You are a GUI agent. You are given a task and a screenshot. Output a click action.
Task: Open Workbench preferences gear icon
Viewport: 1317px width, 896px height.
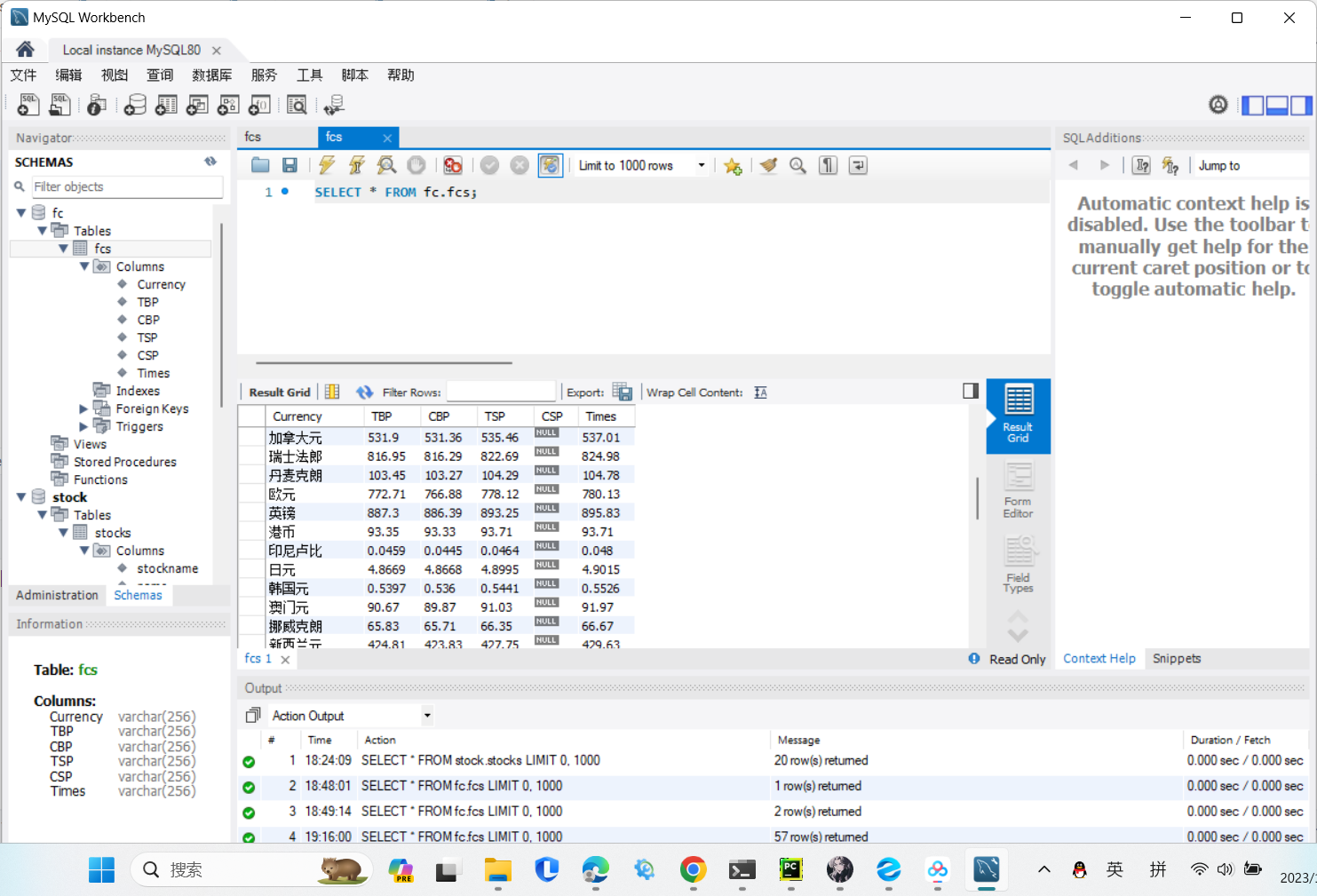click(1218, 105)
